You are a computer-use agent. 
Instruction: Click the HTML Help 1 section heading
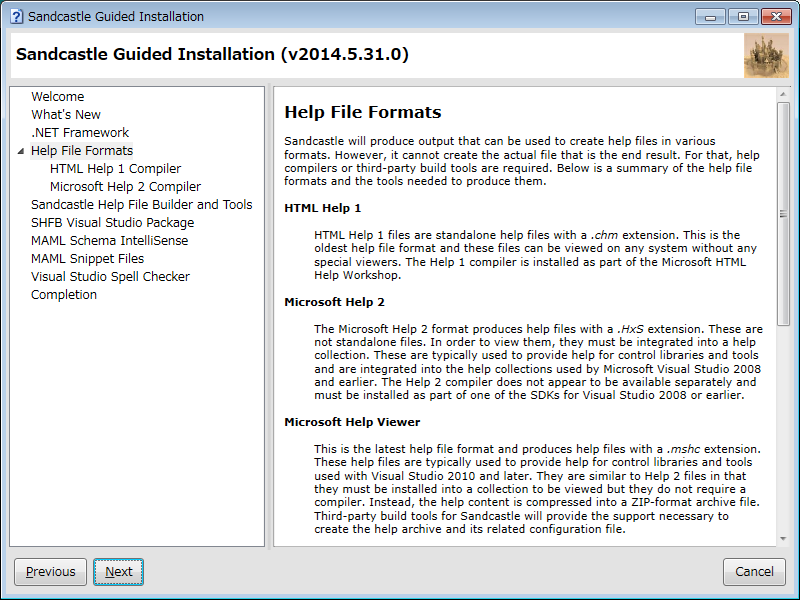click(322, 208)
